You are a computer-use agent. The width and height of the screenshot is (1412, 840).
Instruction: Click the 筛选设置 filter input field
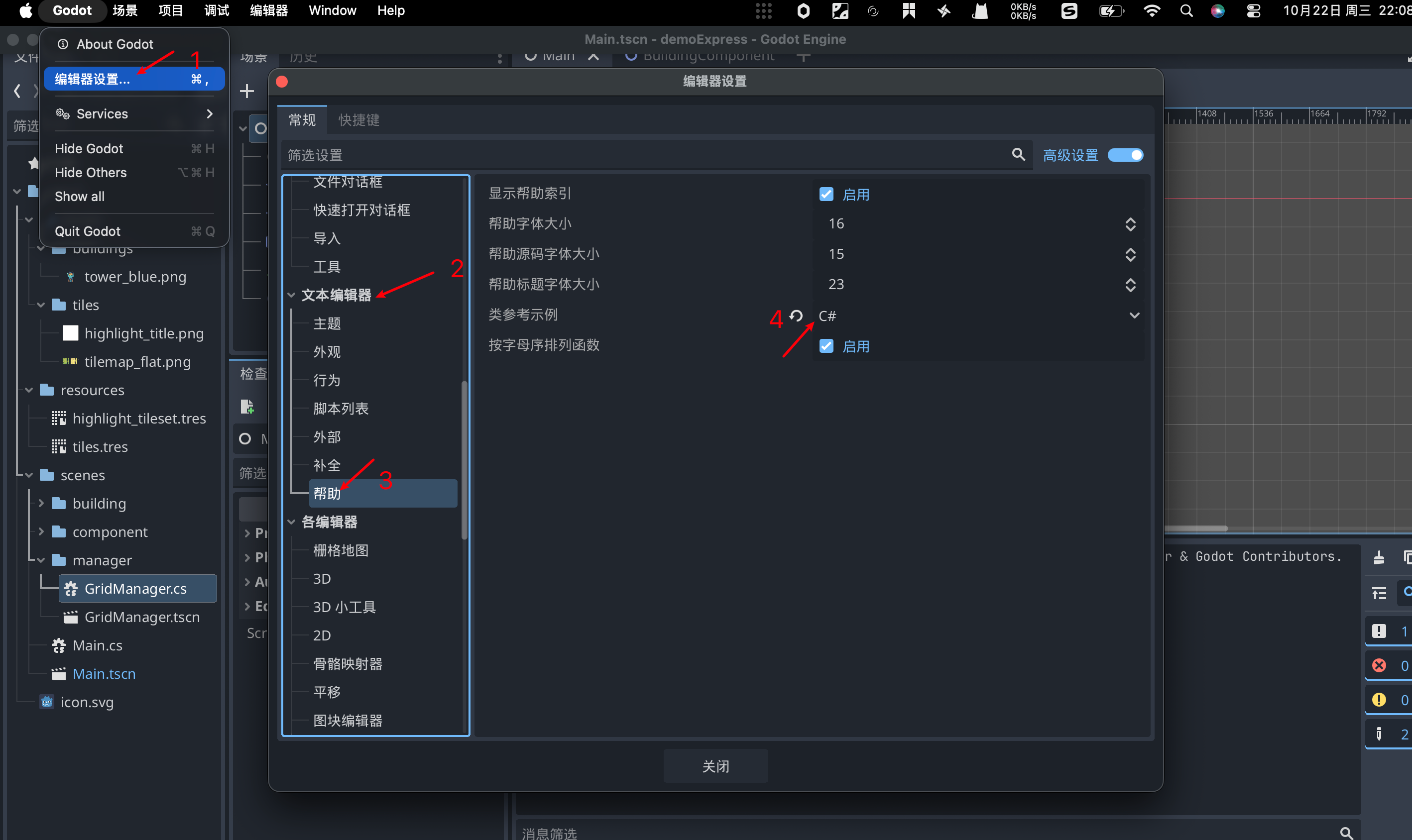point(645,155)
